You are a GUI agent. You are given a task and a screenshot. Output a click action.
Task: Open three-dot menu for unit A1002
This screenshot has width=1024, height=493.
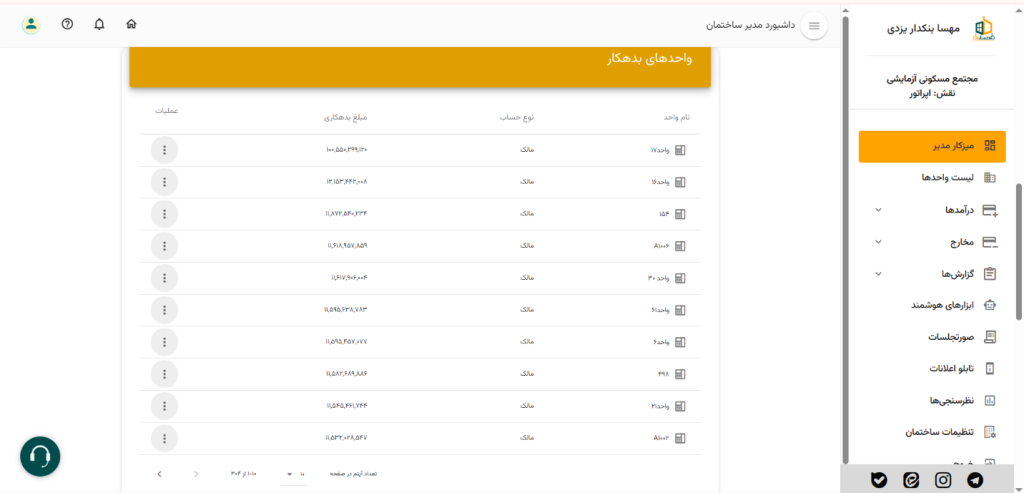165,438
